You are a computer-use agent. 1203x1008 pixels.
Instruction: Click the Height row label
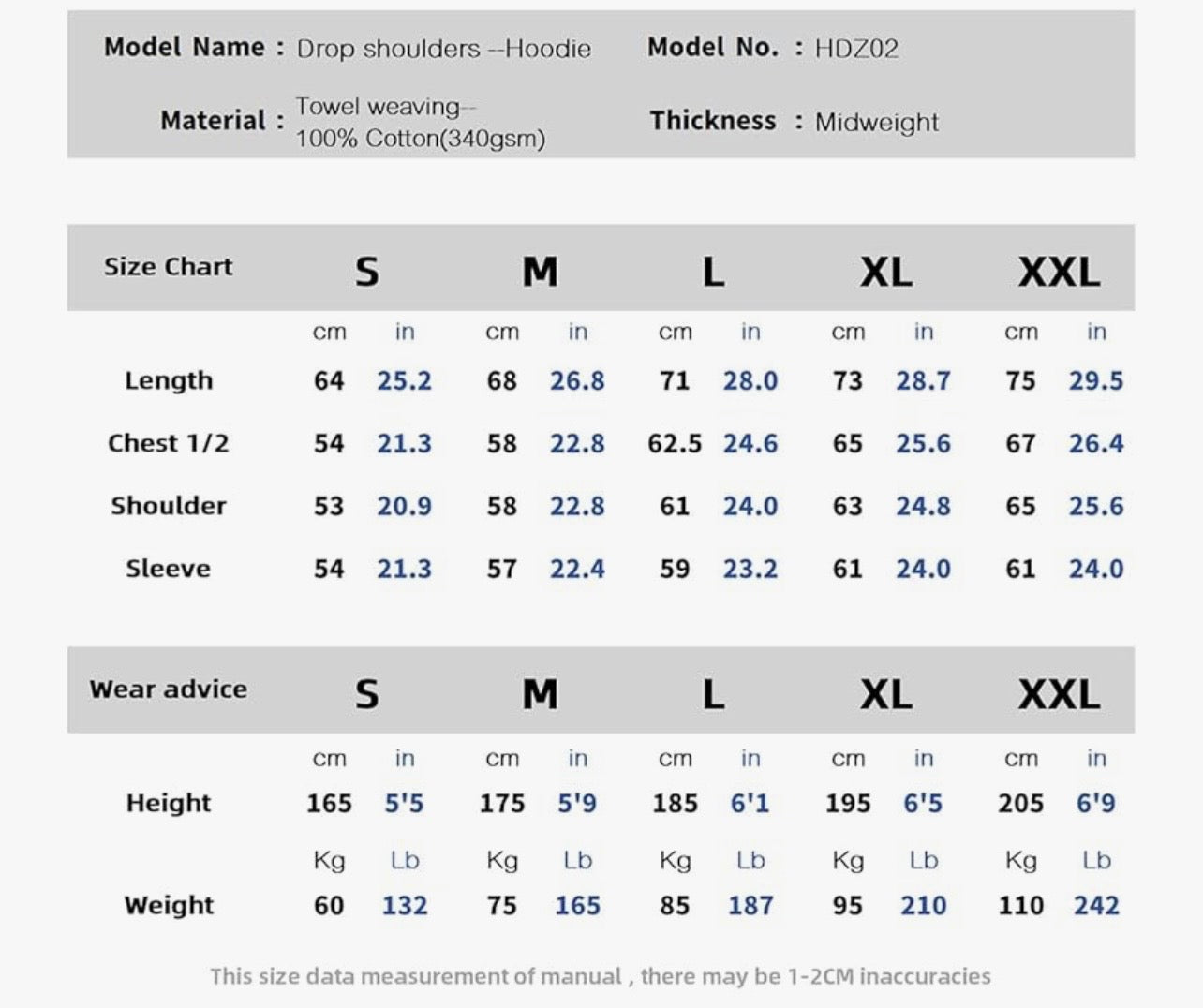coord(169,803)
